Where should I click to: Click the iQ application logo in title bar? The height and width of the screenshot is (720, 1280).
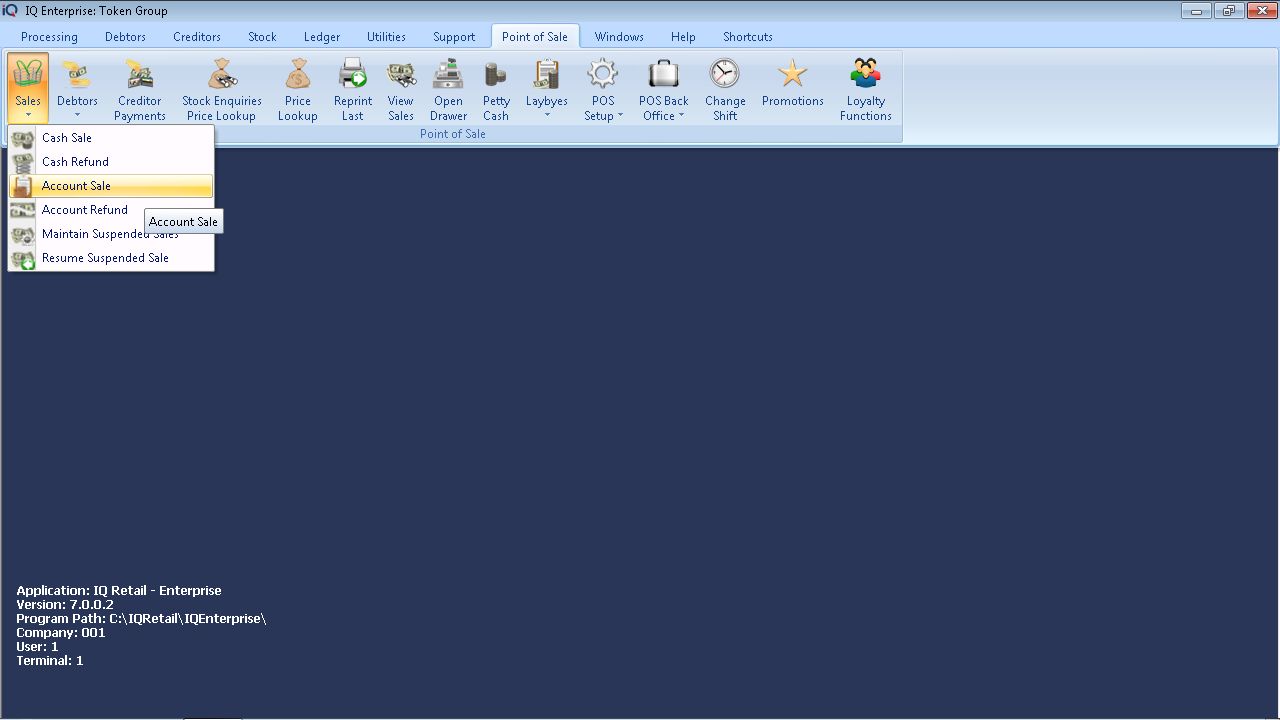click(10, 10)
